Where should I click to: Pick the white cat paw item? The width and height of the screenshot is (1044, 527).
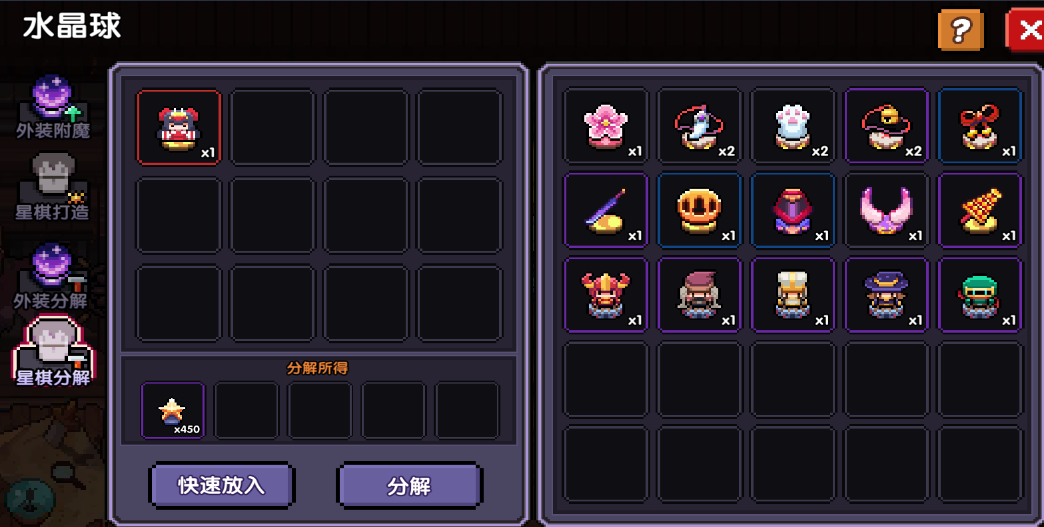(x=792, y=126)
